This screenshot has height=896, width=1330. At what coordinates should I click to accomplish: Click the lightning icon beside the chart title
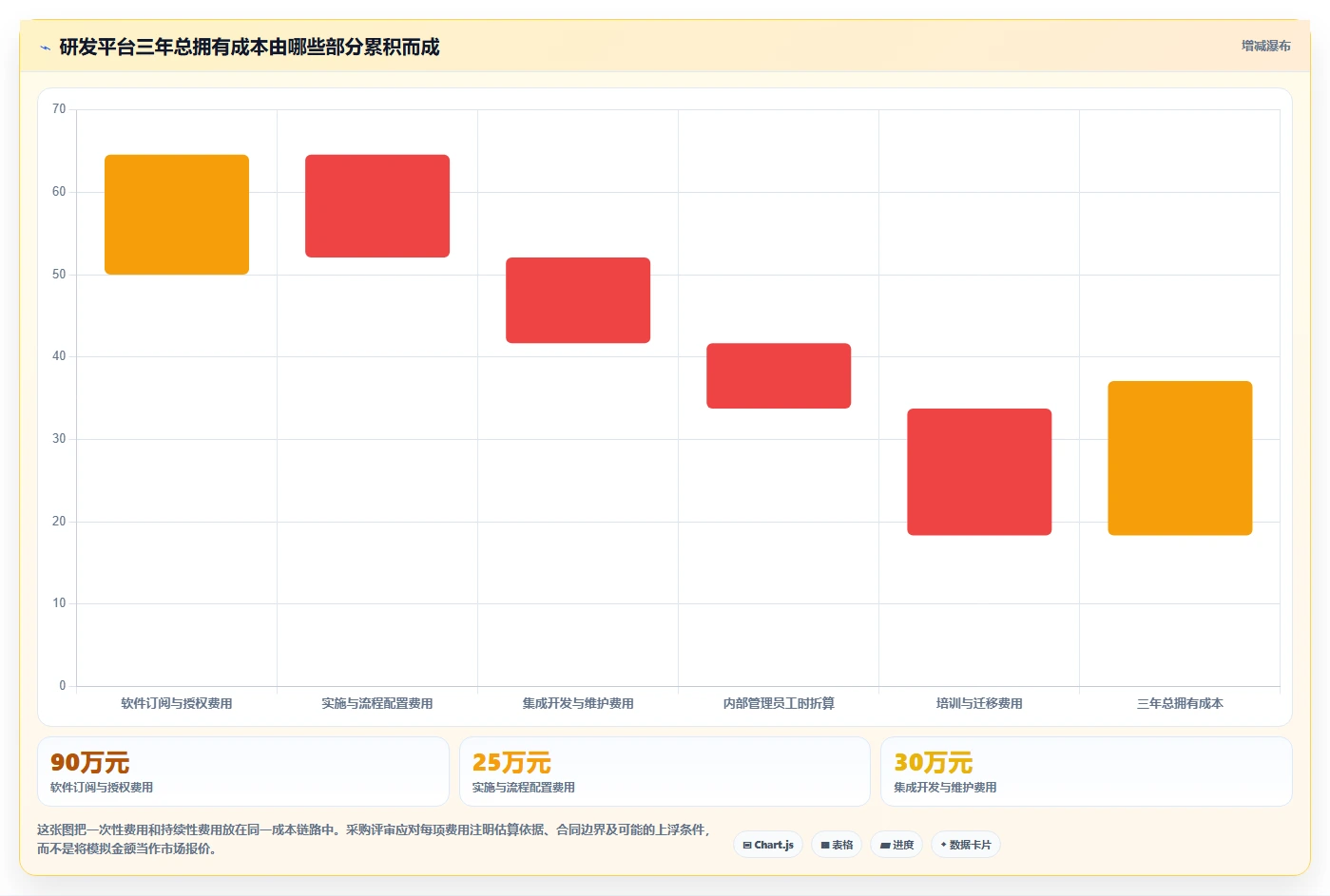(x=45, y=48)
